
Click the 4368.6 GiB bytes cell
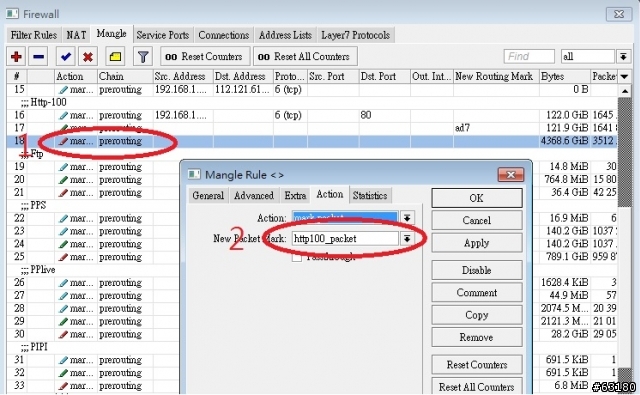click(564, 141)
